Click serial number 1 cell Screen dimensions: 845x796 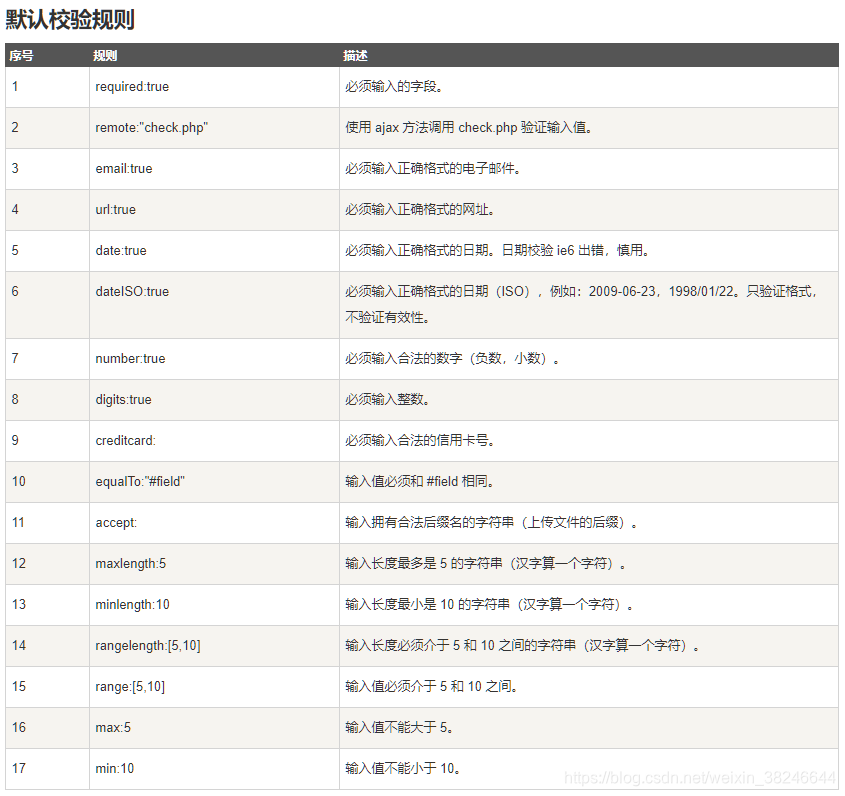pos(47,87)
